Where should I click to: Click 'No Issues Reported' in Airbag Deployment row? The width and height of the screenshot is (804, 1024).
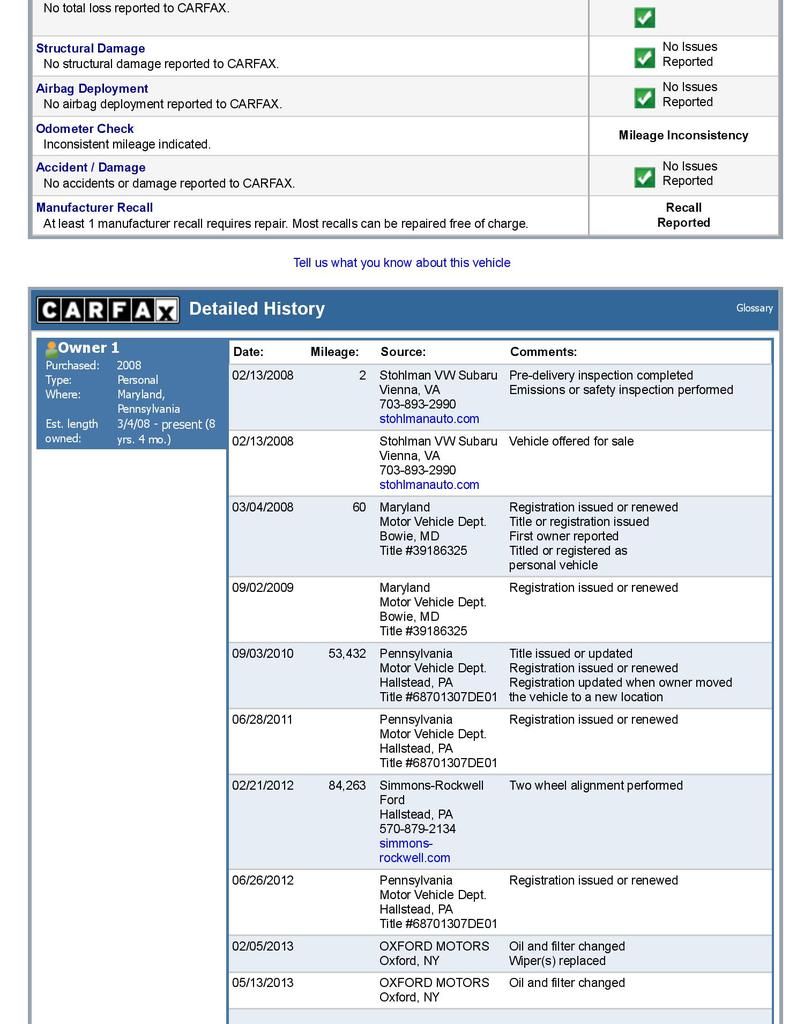(x=690, y=95)
